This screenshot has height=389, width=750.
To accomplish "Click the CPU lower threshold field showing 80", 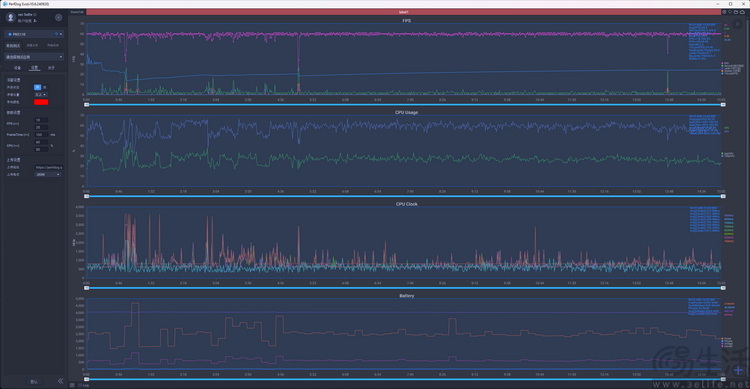I will tap(41, 149).
